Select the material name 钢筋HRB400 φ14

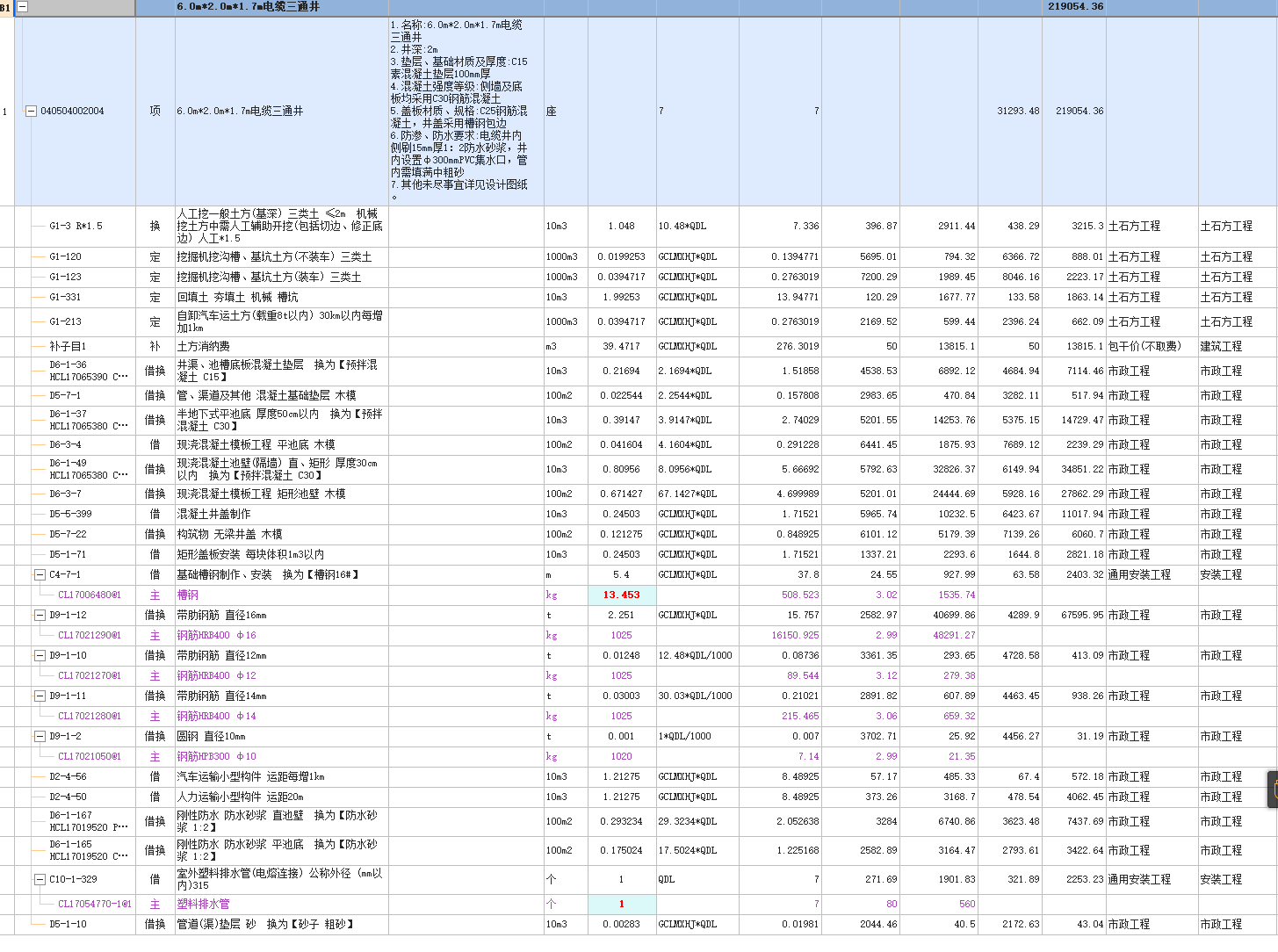tap(217, 717)
